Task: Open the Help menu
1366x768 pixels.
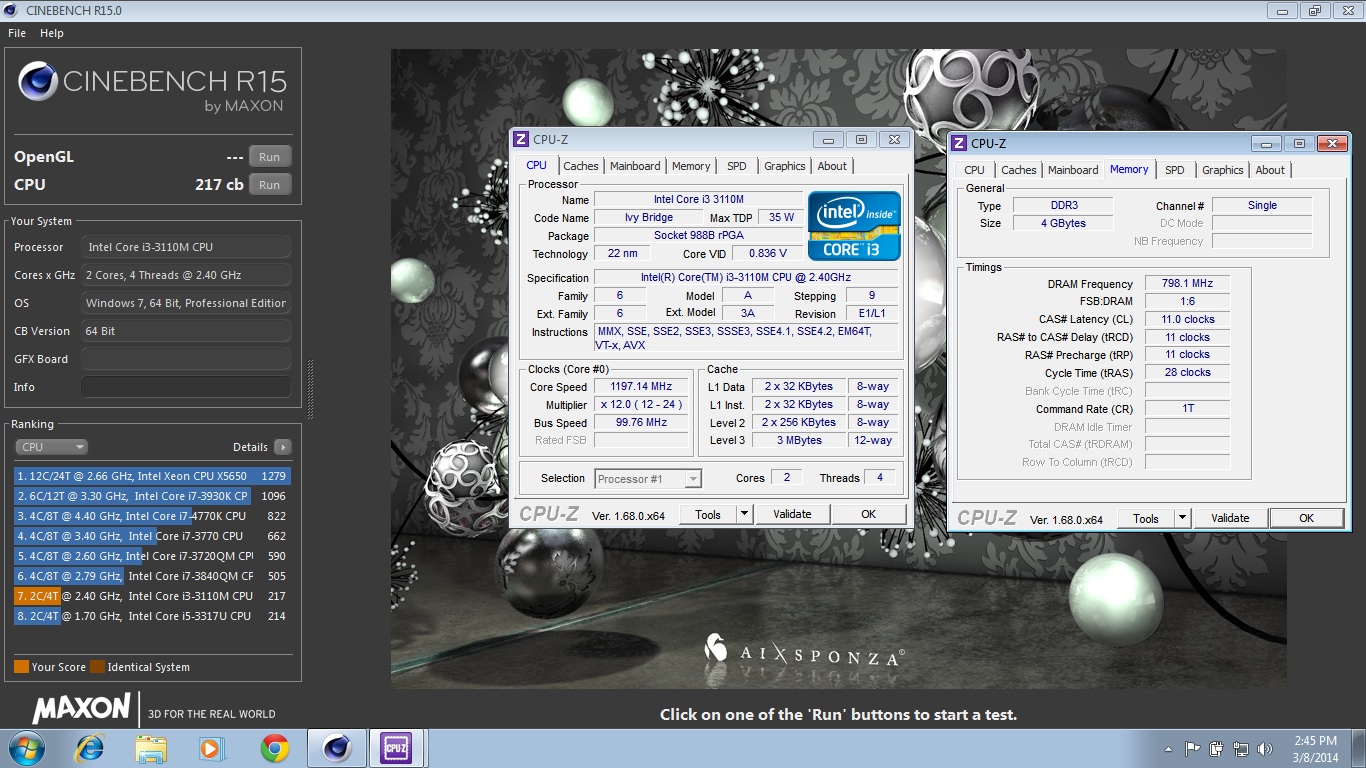Action: tap(52, 33)
